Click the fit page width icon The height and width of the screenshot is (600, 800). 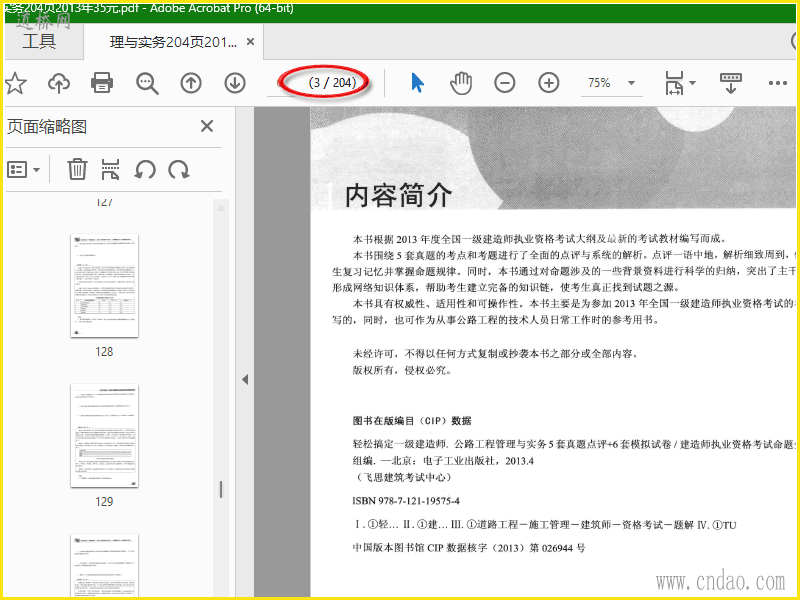(x=674, y=83)
